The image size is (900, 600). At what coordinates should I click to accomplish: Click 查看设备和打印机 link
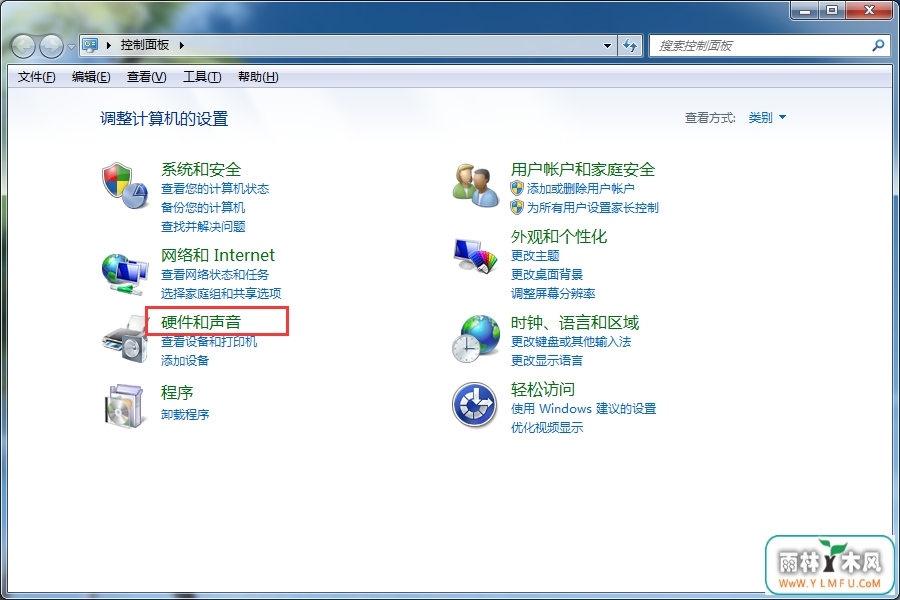click(x=209, y=342)
